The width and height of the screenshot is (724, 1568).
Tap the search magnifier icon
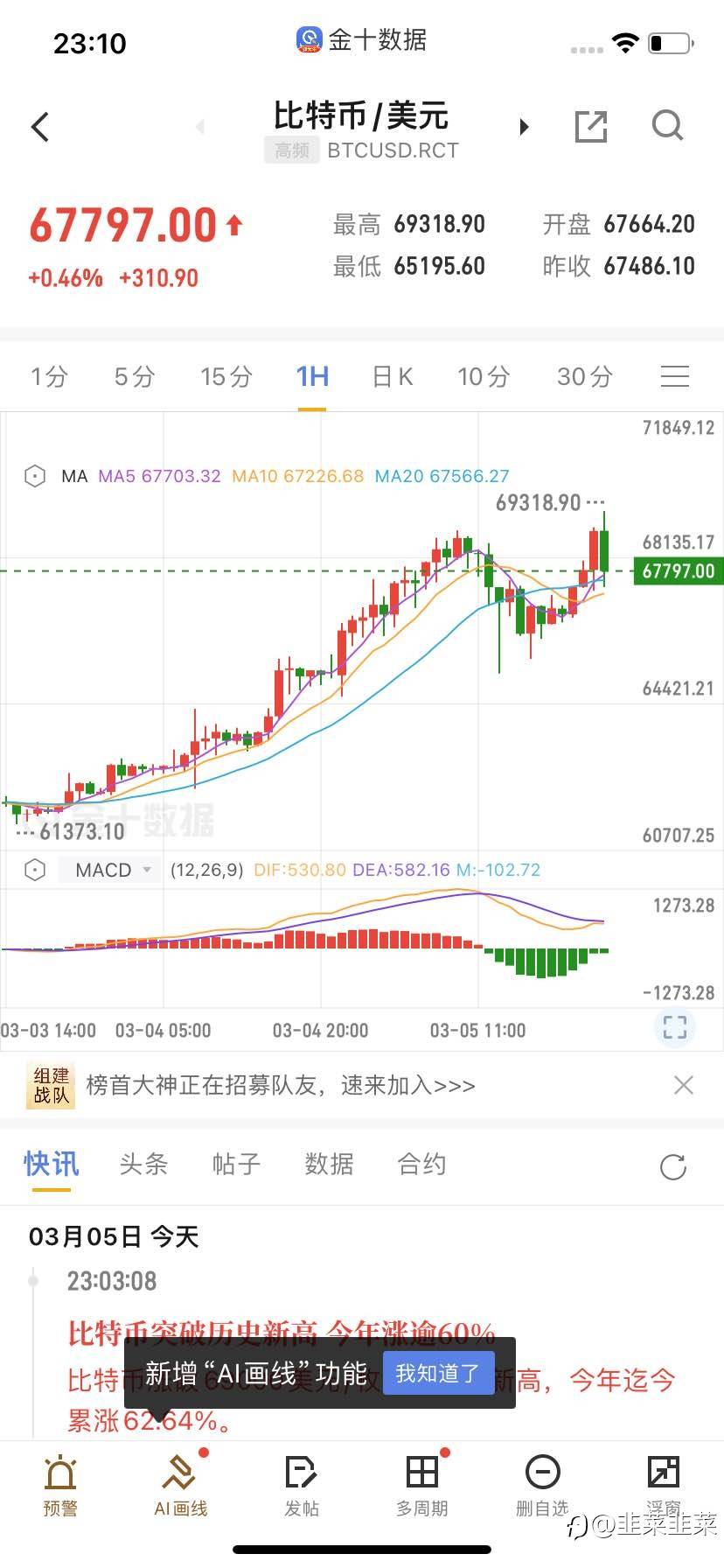tap(667, 126)
